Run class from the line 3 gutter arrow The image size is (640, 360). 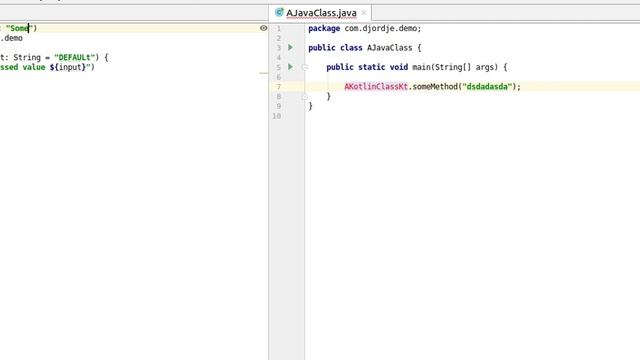point(290,47)
